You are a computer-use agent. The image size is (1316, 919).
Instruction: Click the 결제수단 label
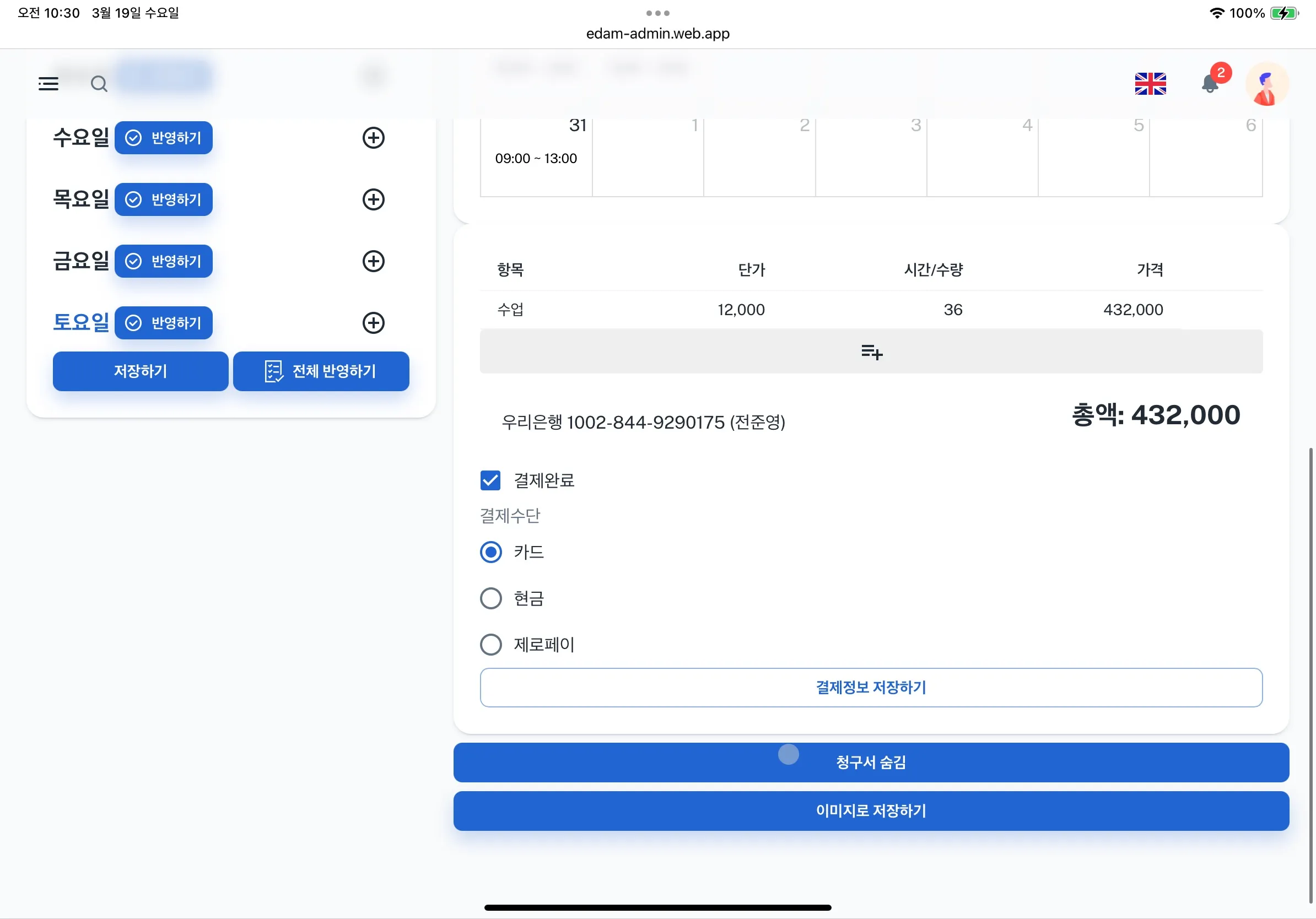(x=510, y=516)
